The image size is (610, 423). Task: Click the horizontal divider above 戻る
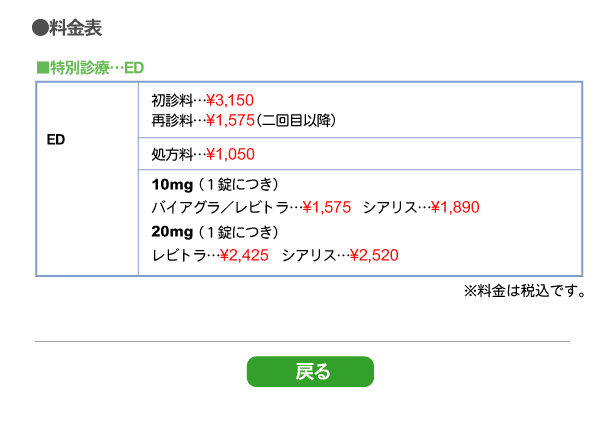click(302, 342)
